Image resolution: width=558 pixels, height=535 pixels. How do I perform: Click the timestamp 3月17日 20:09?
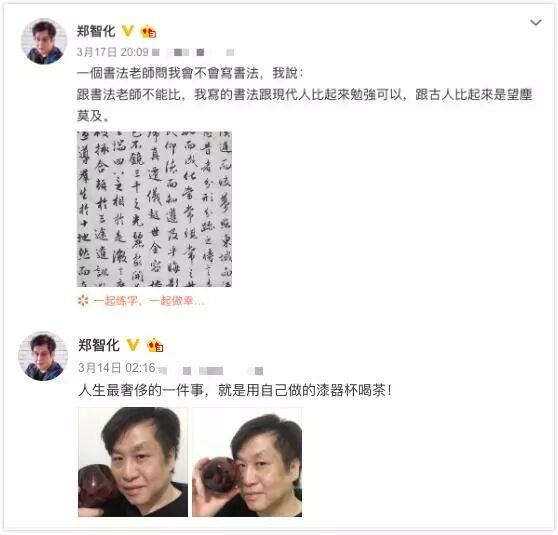click(112, 52)
